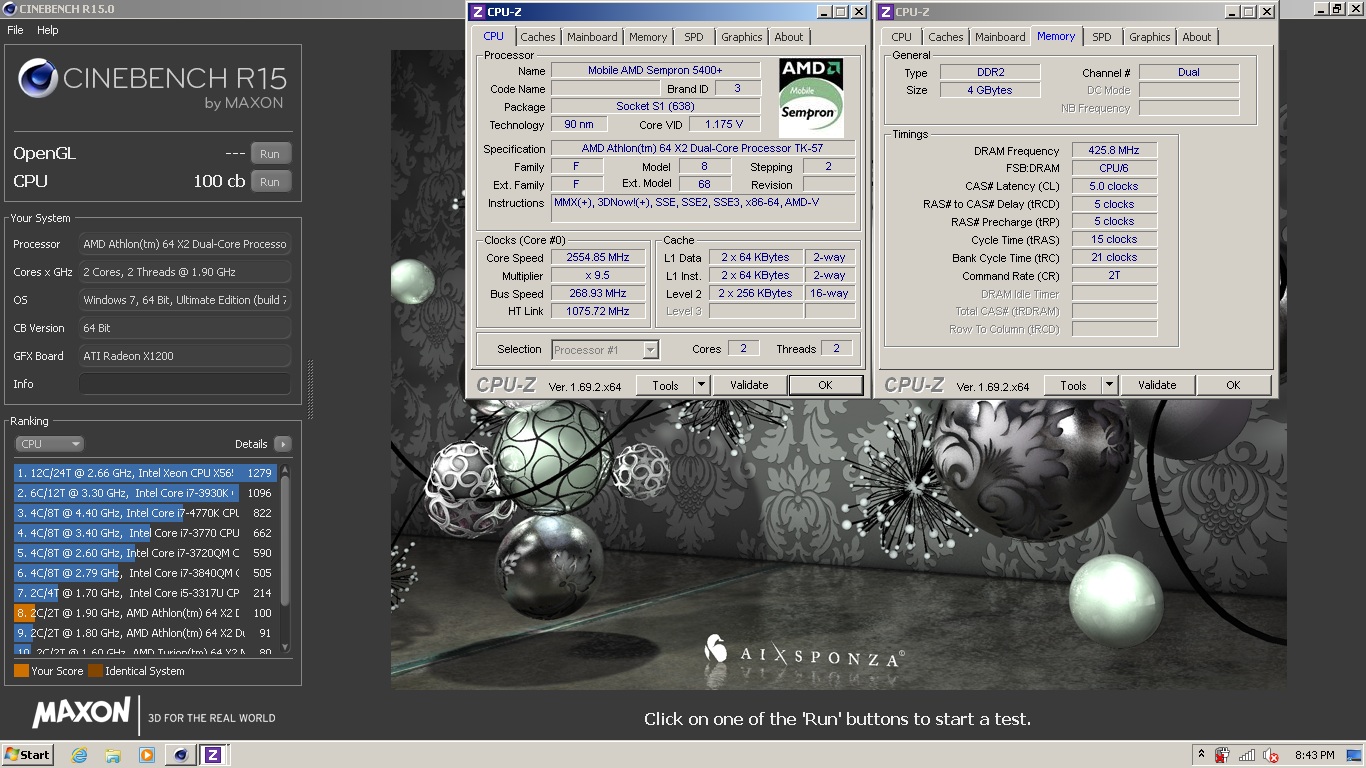Open the Start menu
The width and height of the screenshot is (1366, 768).
pyautogui.click(x=28, y=755)
